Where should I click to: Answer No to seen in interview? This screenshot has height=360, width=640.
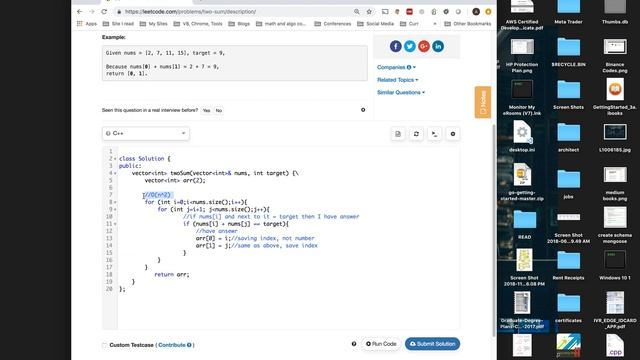(219, 110)
